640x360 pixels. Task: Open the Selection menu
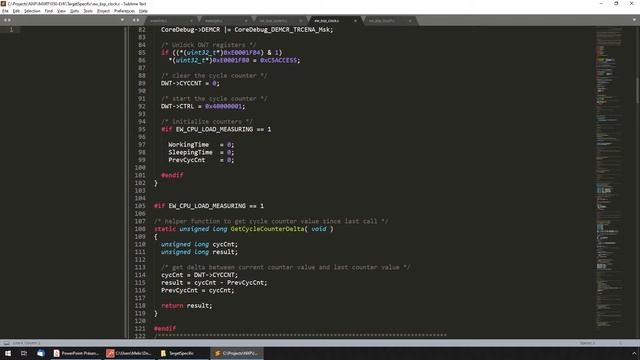click(x=32, y=11)
